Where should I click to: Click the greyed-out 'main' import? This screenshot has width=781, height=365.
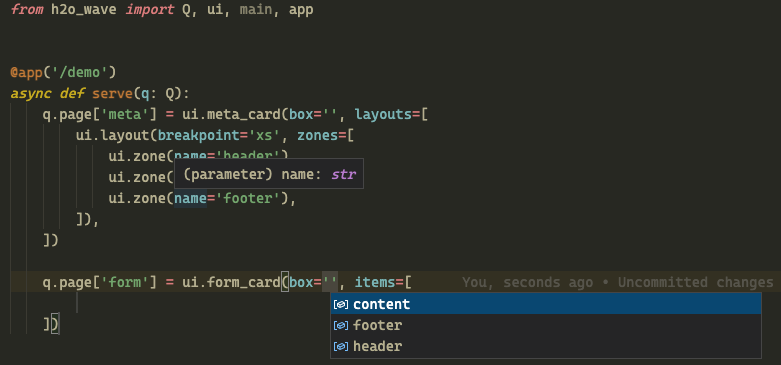(256, 10)
